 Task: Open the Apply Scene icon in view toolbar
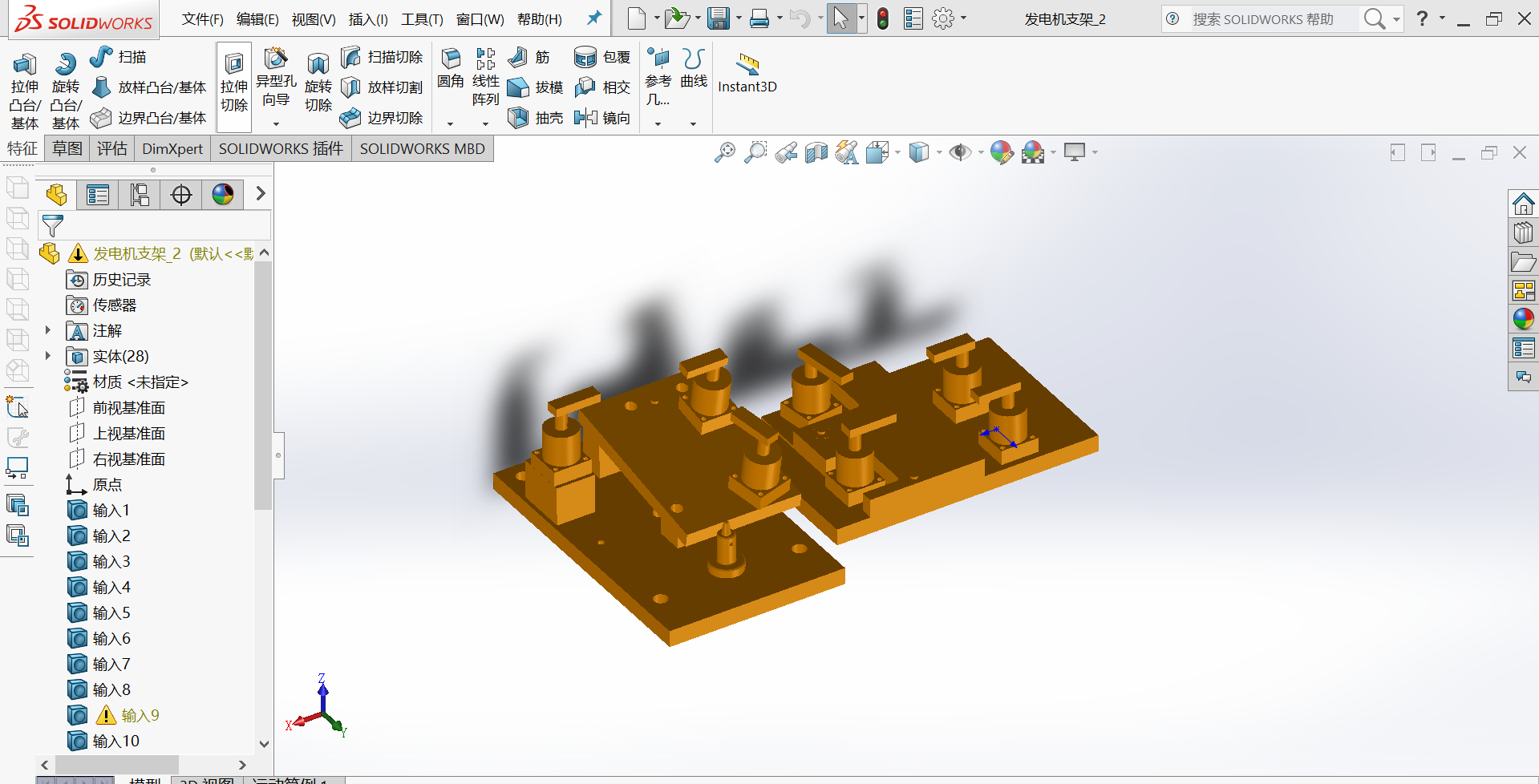click(1033, 152)
